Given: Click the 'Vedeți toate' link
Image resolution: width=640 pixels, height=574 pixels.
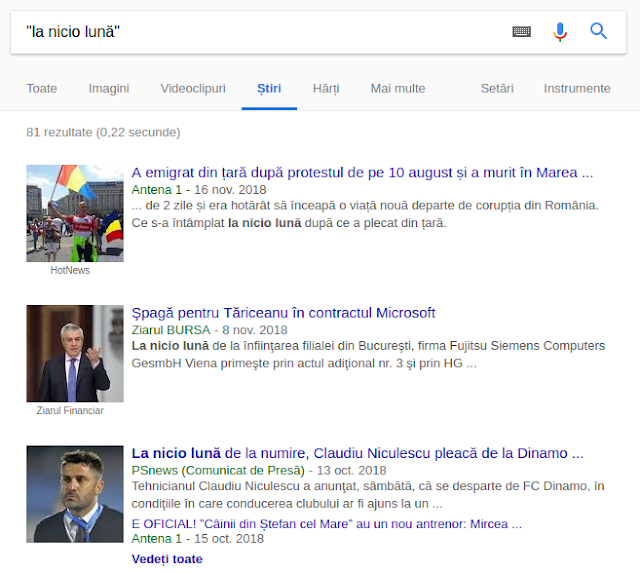Looking at the screenshot, I should [167, 559].
